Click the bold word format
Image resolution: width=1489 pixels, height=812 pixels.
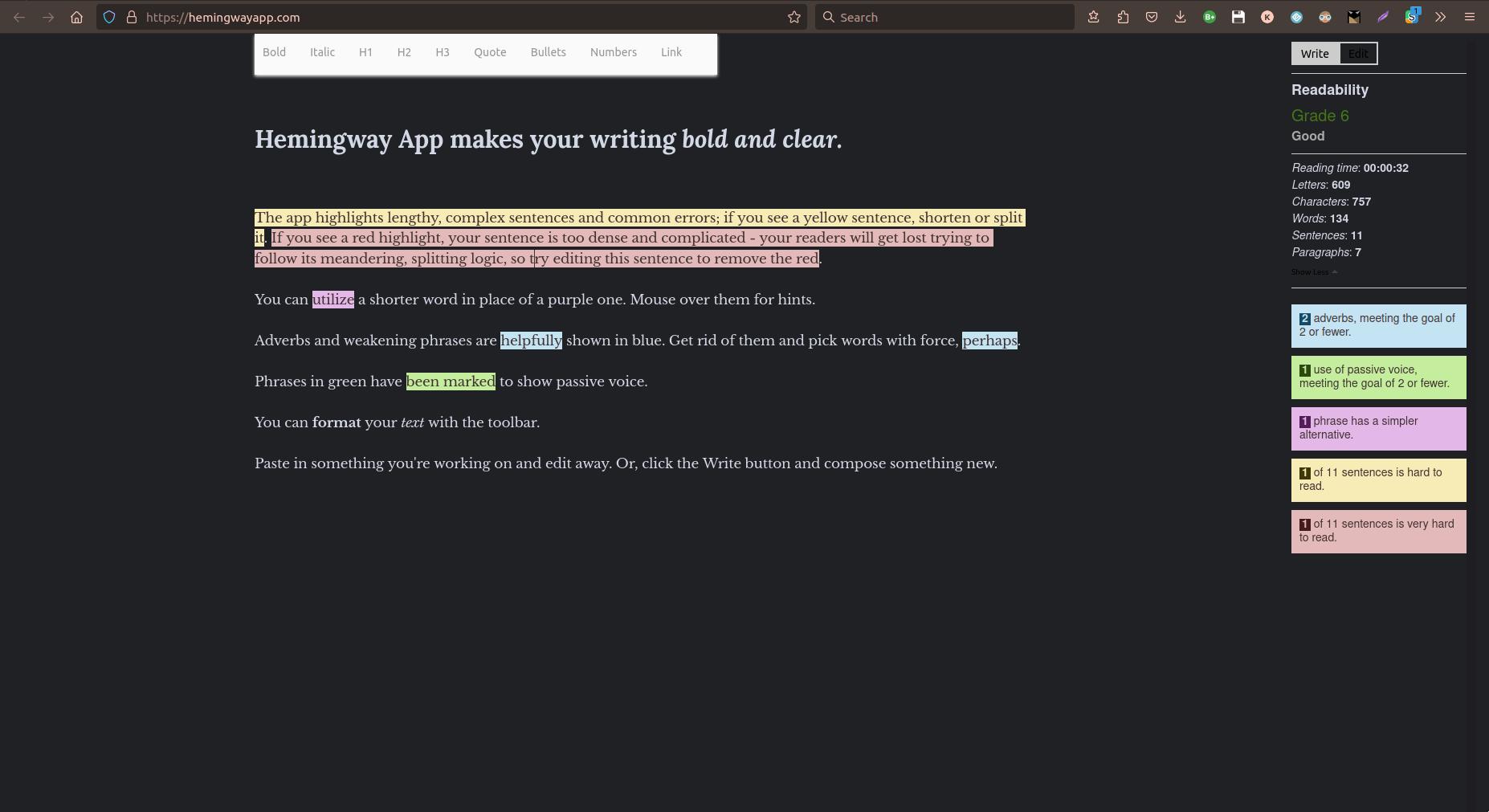pyautogui.click(x=337, y=422)
